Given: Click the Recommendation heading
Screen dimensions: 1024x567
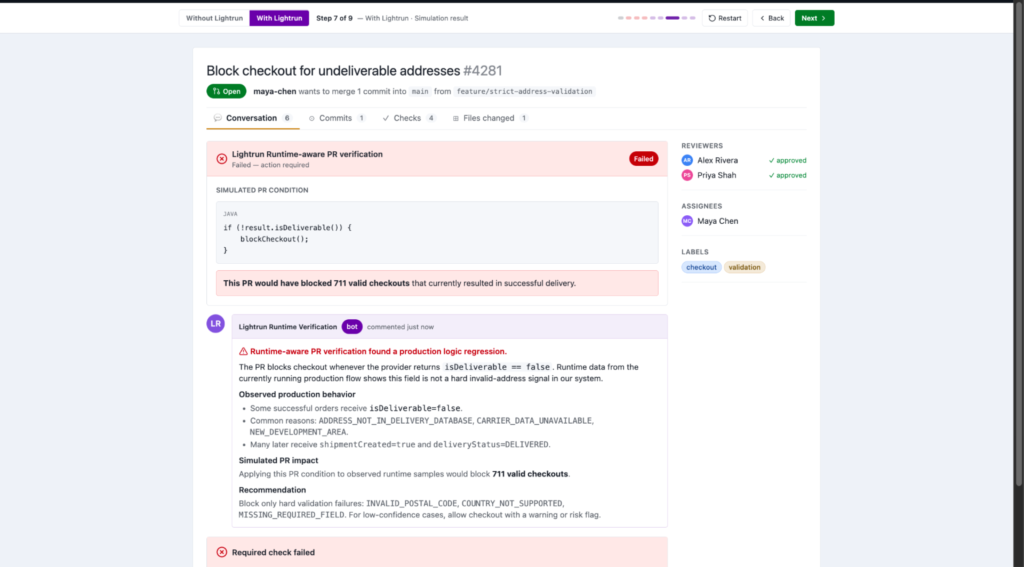Looking at the screenshot, I should pyautogui.click(x=272, y=490).
